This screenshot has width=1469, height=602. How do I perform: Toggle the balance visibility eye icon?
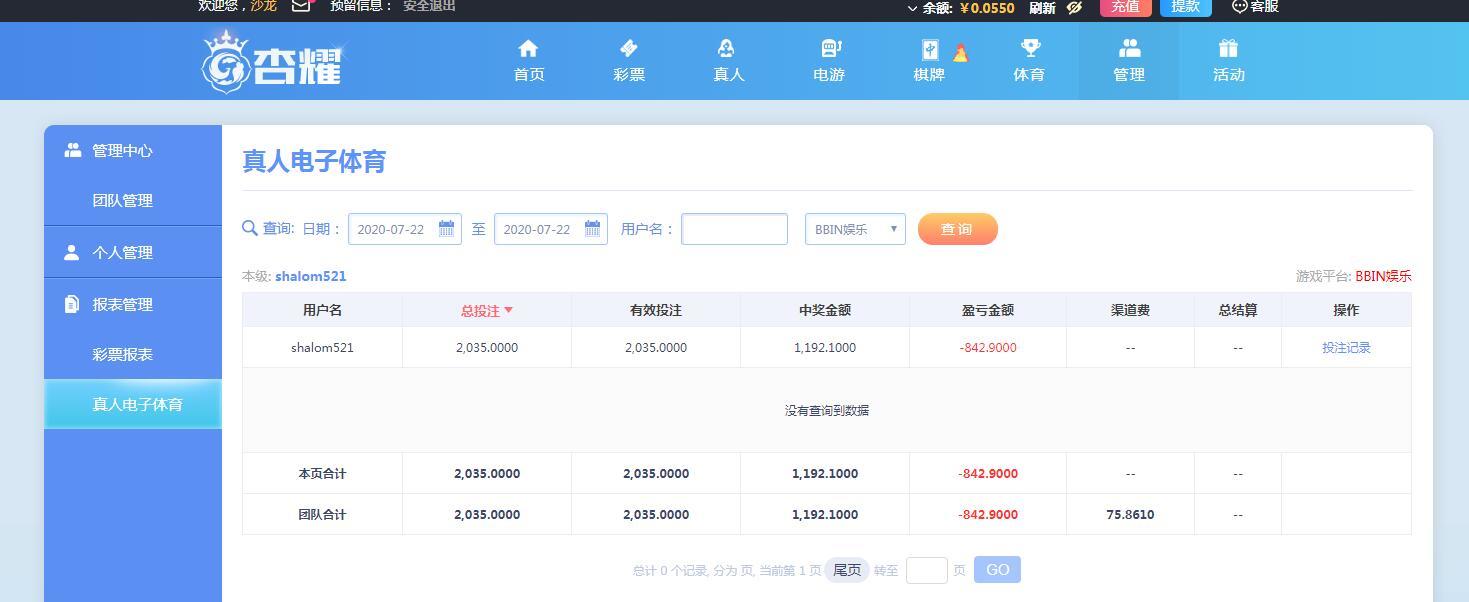(x=1075, y=7)
